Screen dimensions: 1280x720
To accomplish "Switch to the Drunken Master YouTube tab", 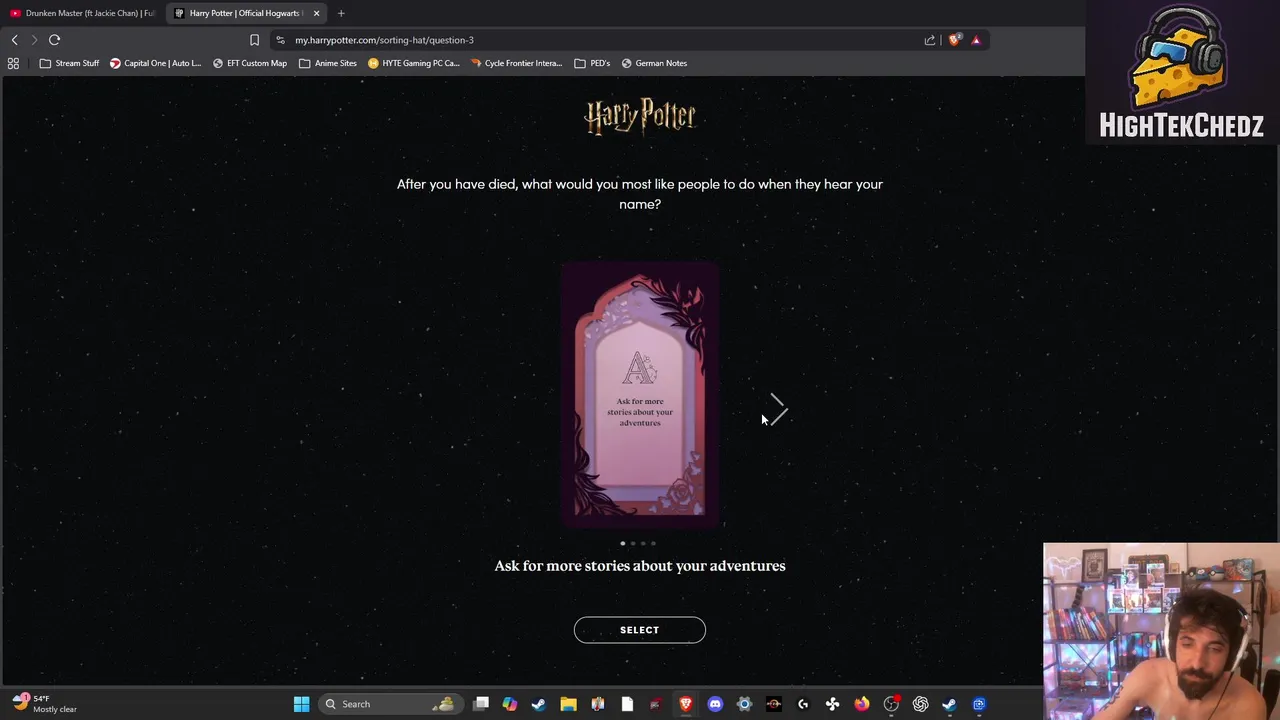I will click(x=82, y=13).
